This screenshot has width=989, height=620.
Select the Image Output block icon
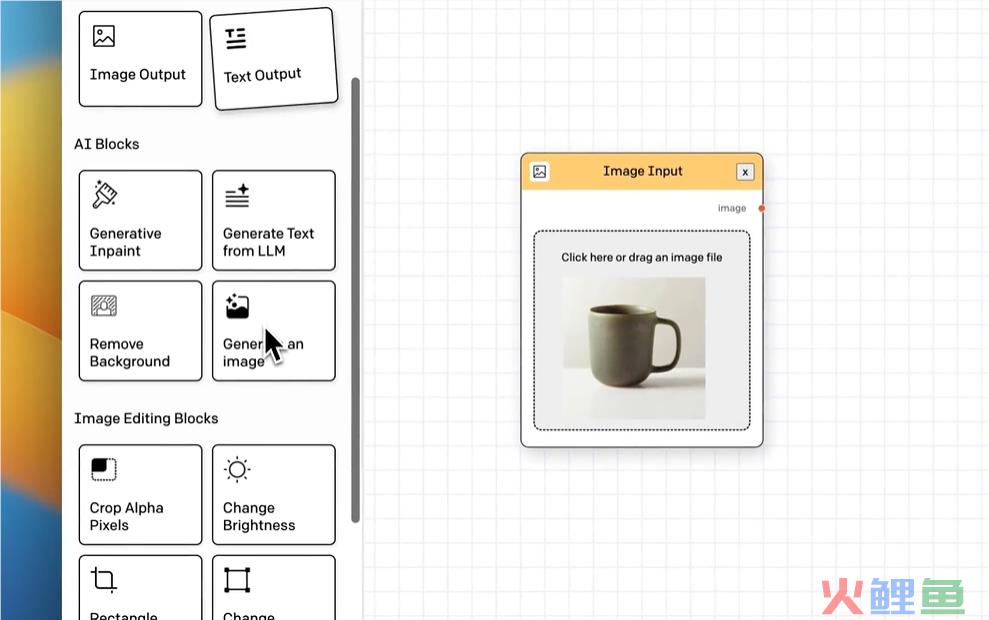coord(103,36)
